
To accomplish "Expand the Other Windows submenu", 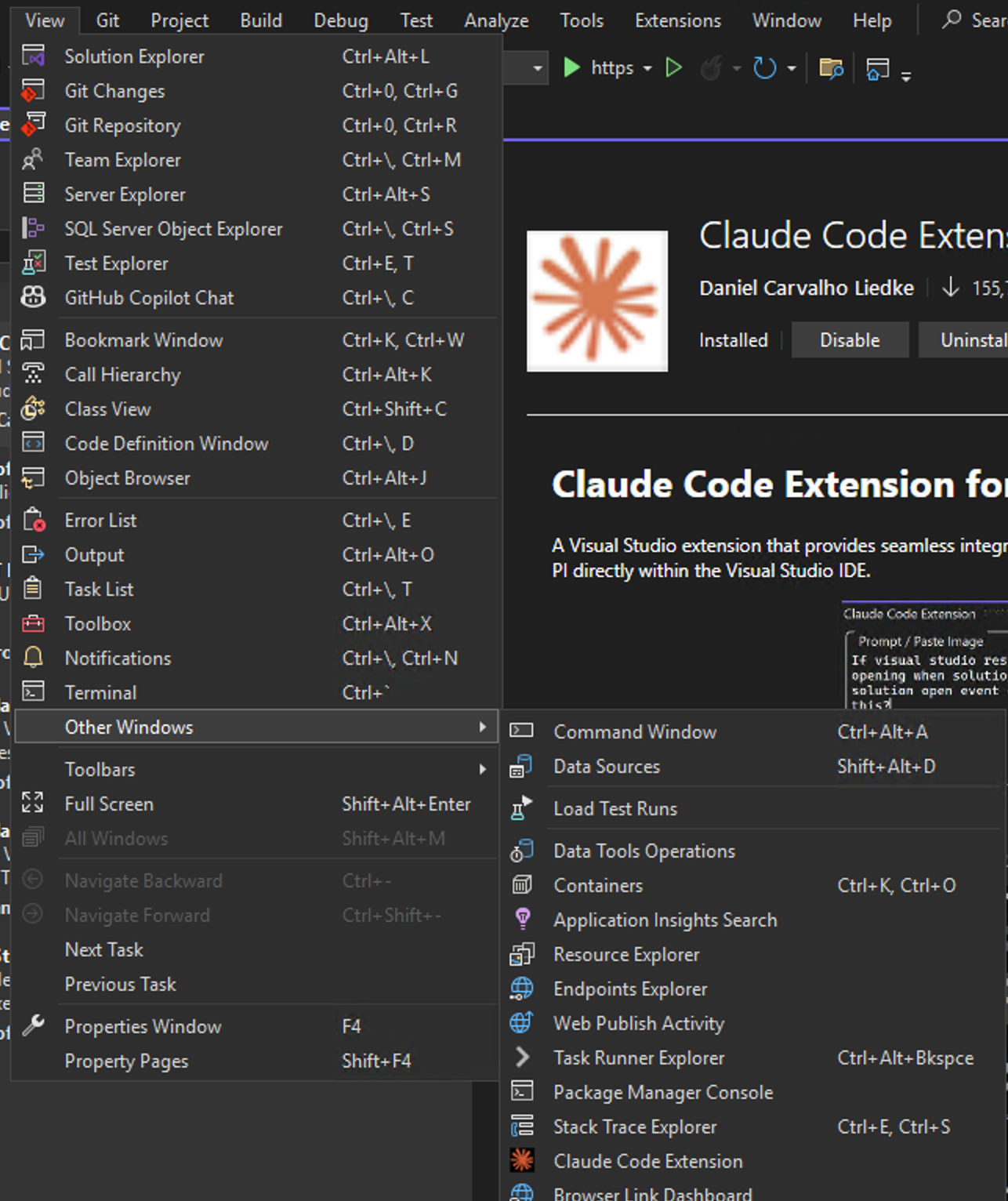I will tap(257, 727).
